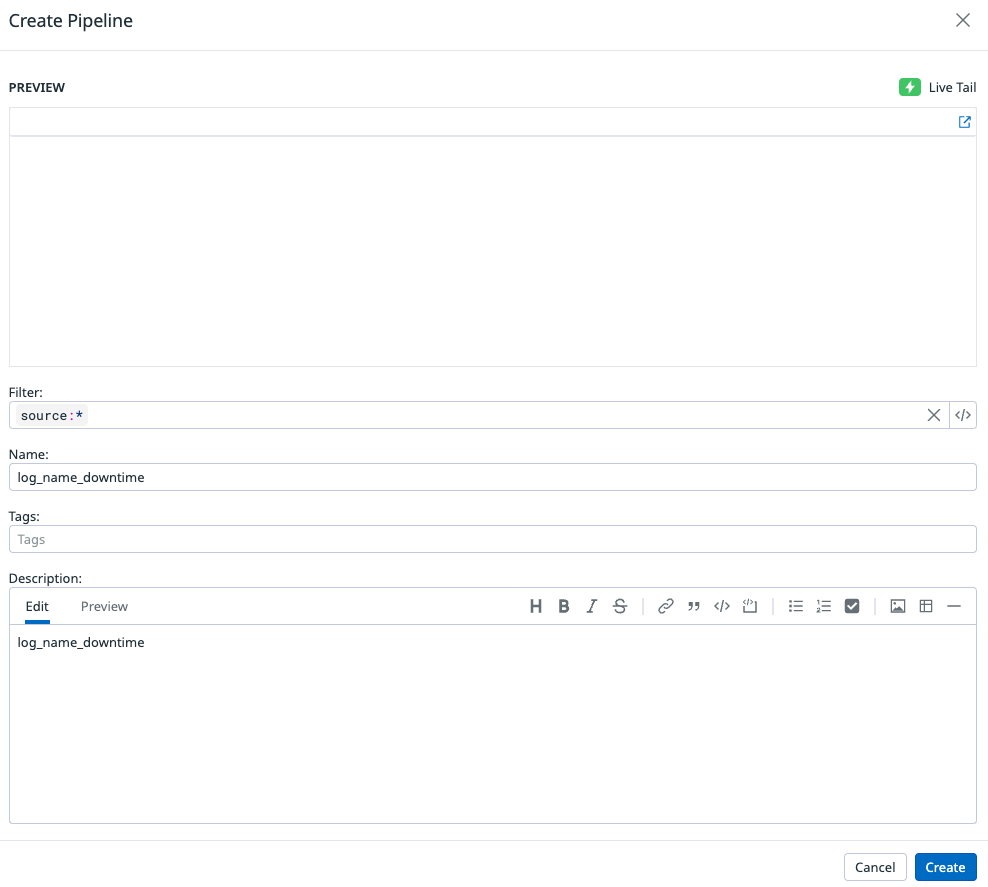The image size is (988, 887).
Task: Open the advanced filter code editor
Action: coord(962,414)
